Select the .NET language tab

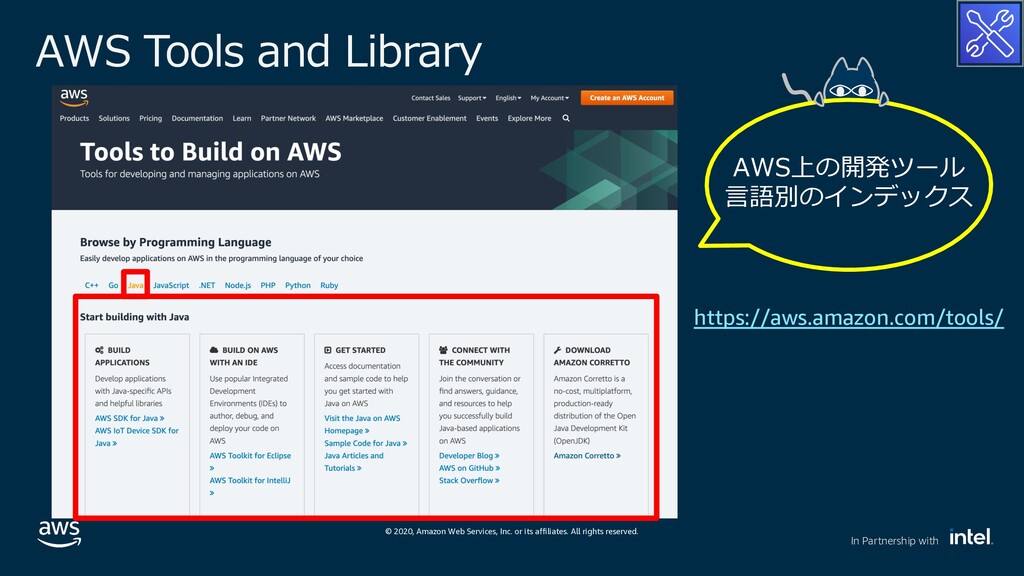click(x=207, y=285)
